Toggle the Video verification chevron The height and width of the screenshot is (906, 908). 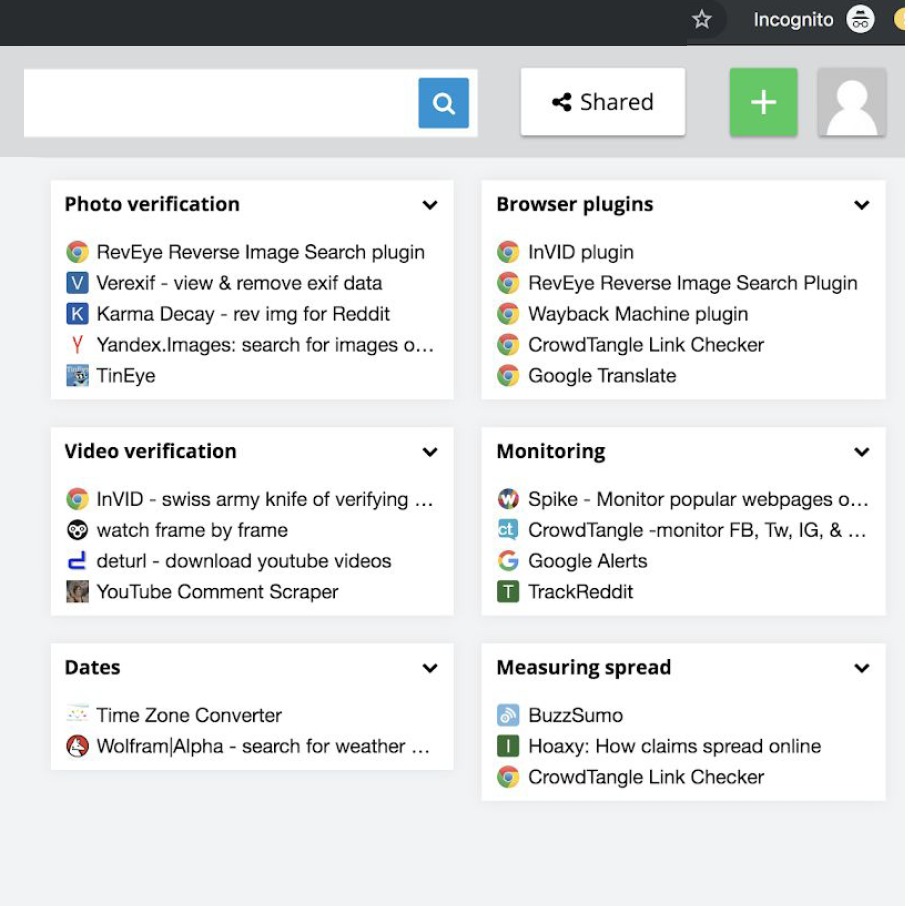pos(430,452)
